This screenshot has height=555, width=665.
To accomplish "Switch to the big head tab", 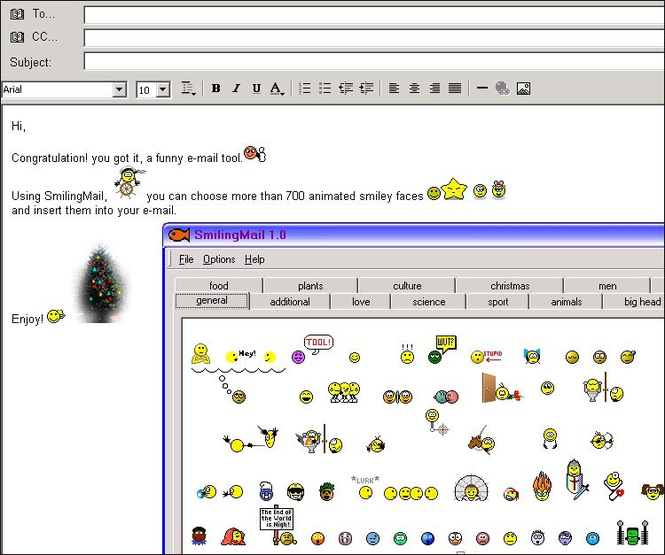I will pyautogui.click(x=634, y=301).
